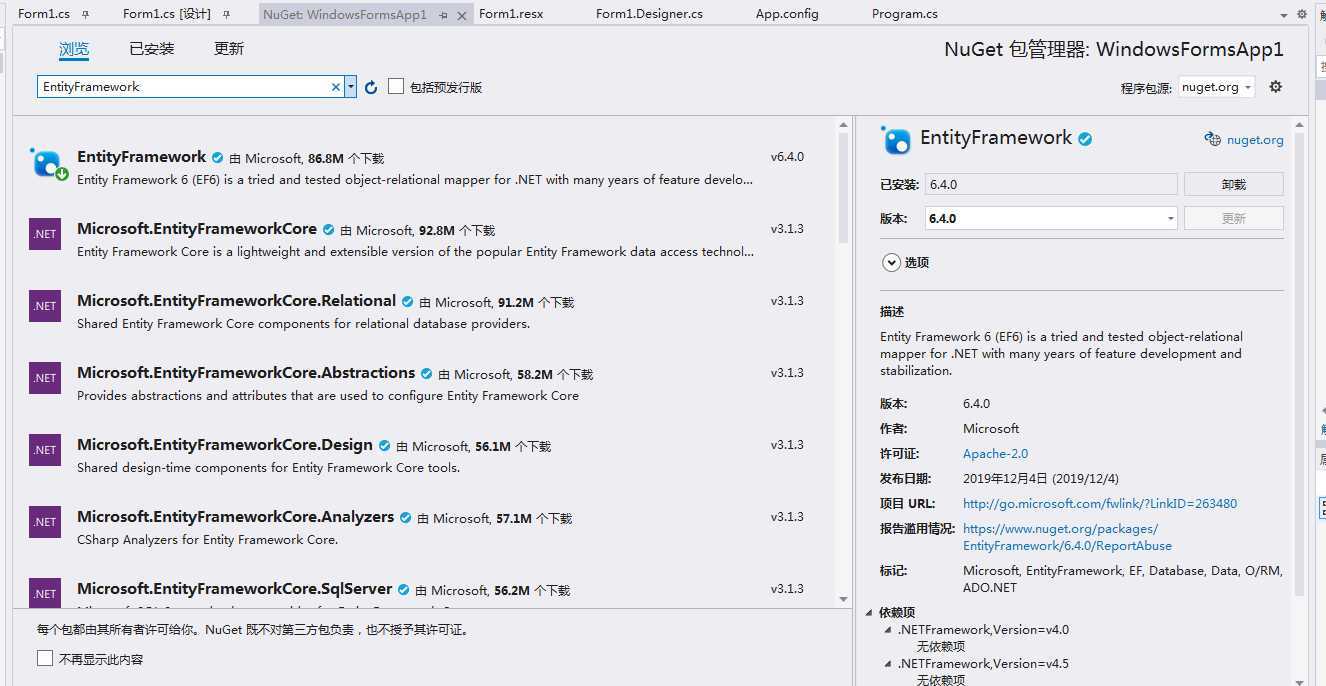Select the 浏览 (Browse) tab
Image resolution: width=1326 pixels, height=686 pixels.
pyautogui.click(x=74, y=49)
